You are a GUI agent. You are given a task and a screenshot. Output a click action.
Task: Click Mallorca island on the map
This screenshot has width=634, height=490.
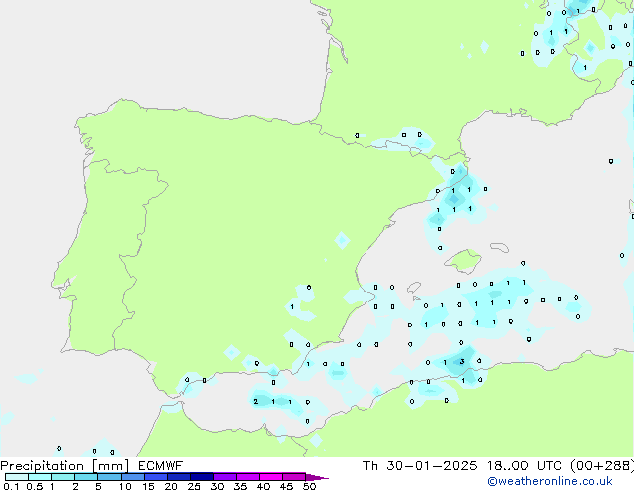tap(462, 262)
